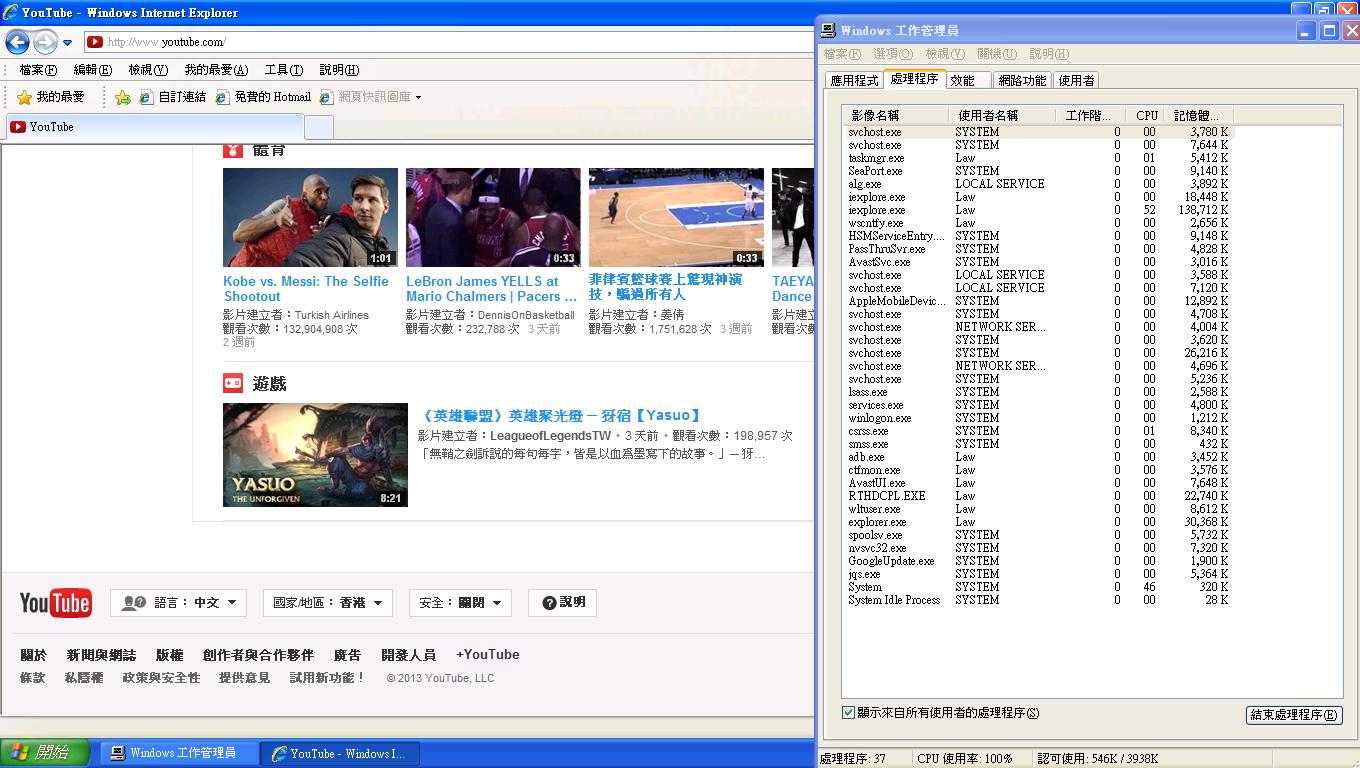Switch to the 效能 performance tab
Screen dimensions: 1360x768
[x=967, y=81]
